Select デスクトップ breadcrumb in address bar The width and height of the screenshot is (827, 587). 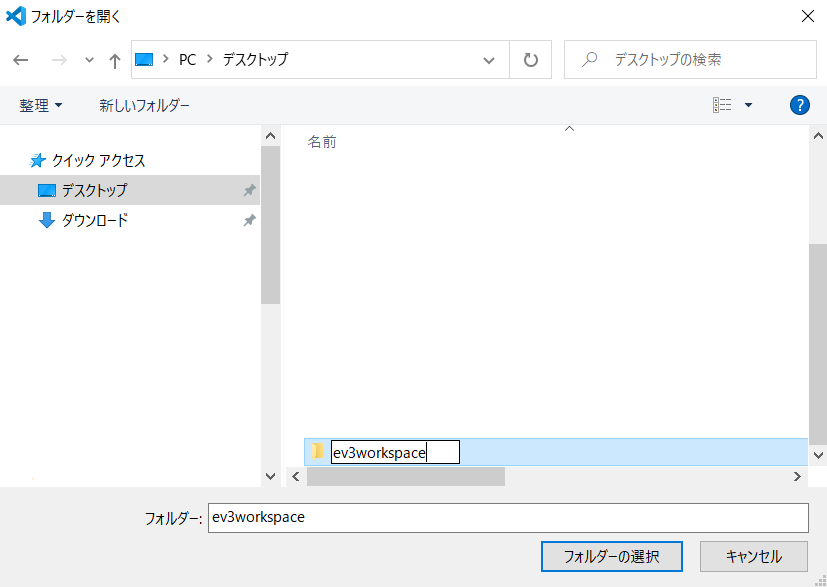pos(255,60)
